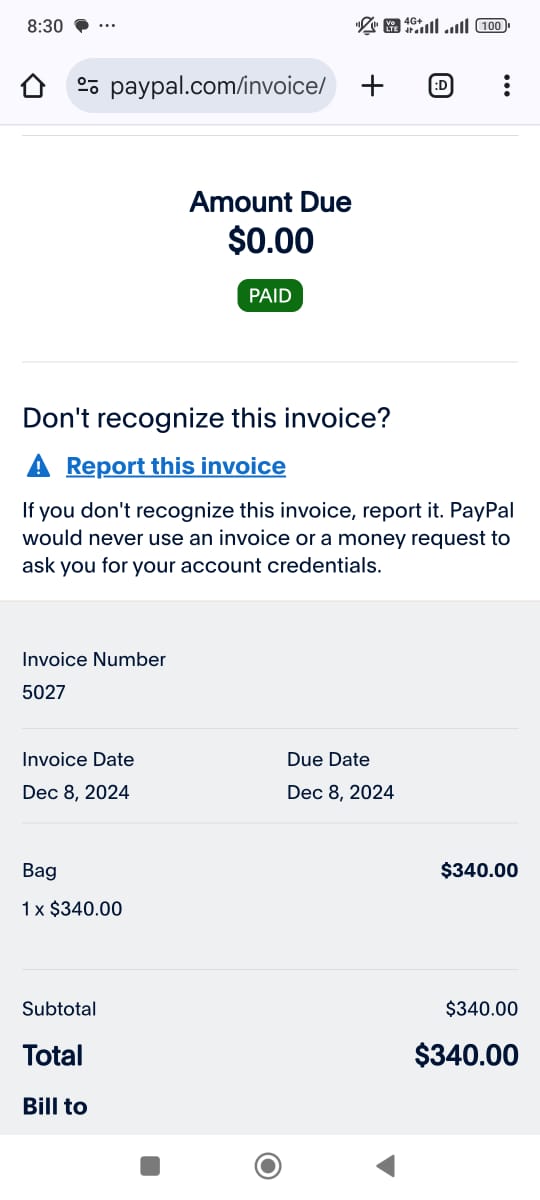Open the tab switcher icon

(x=440, y=86)
